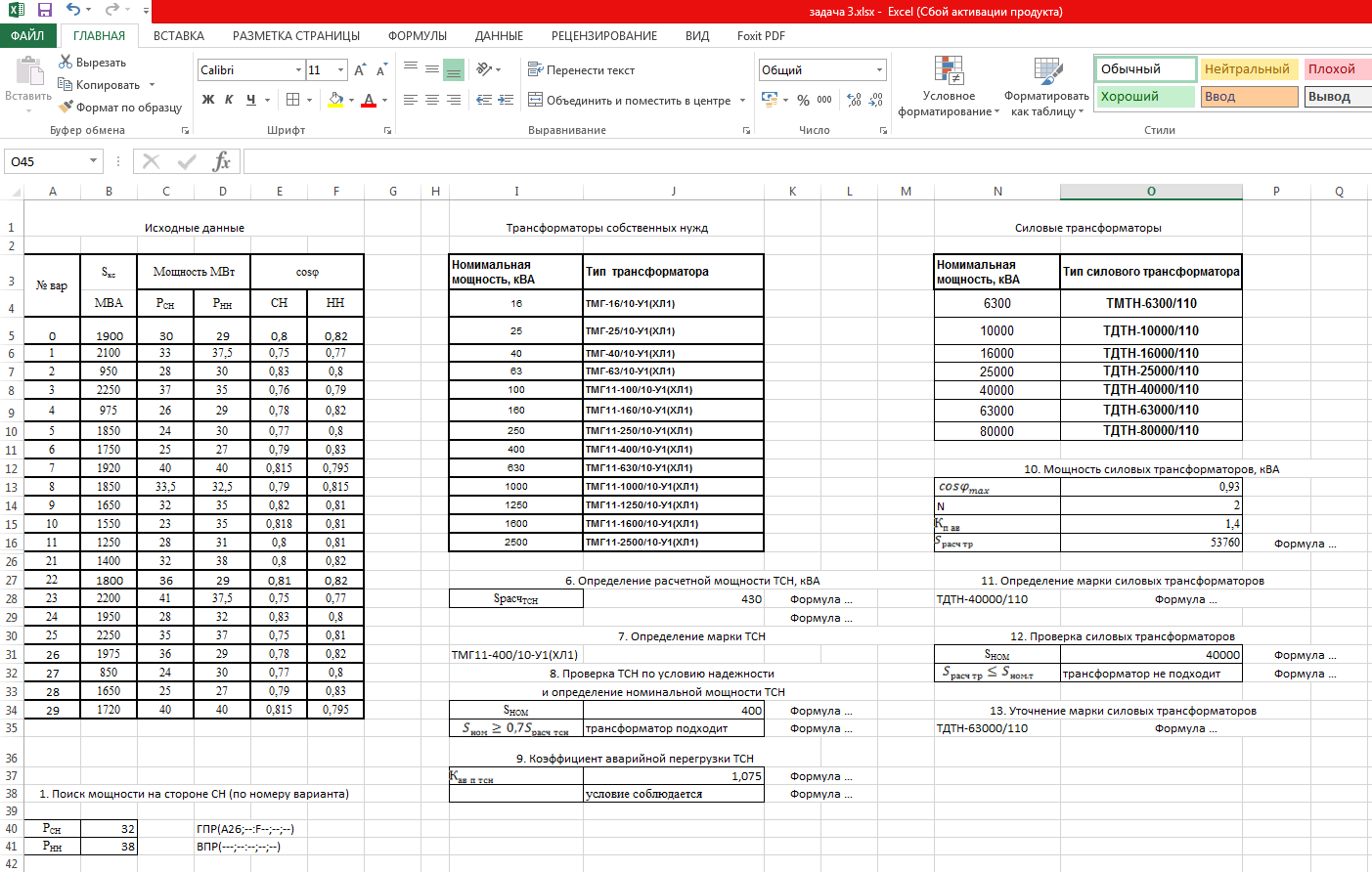The image size is (1372, 872).
Task: Open font name Calibri dropdown
Action: 298,70
